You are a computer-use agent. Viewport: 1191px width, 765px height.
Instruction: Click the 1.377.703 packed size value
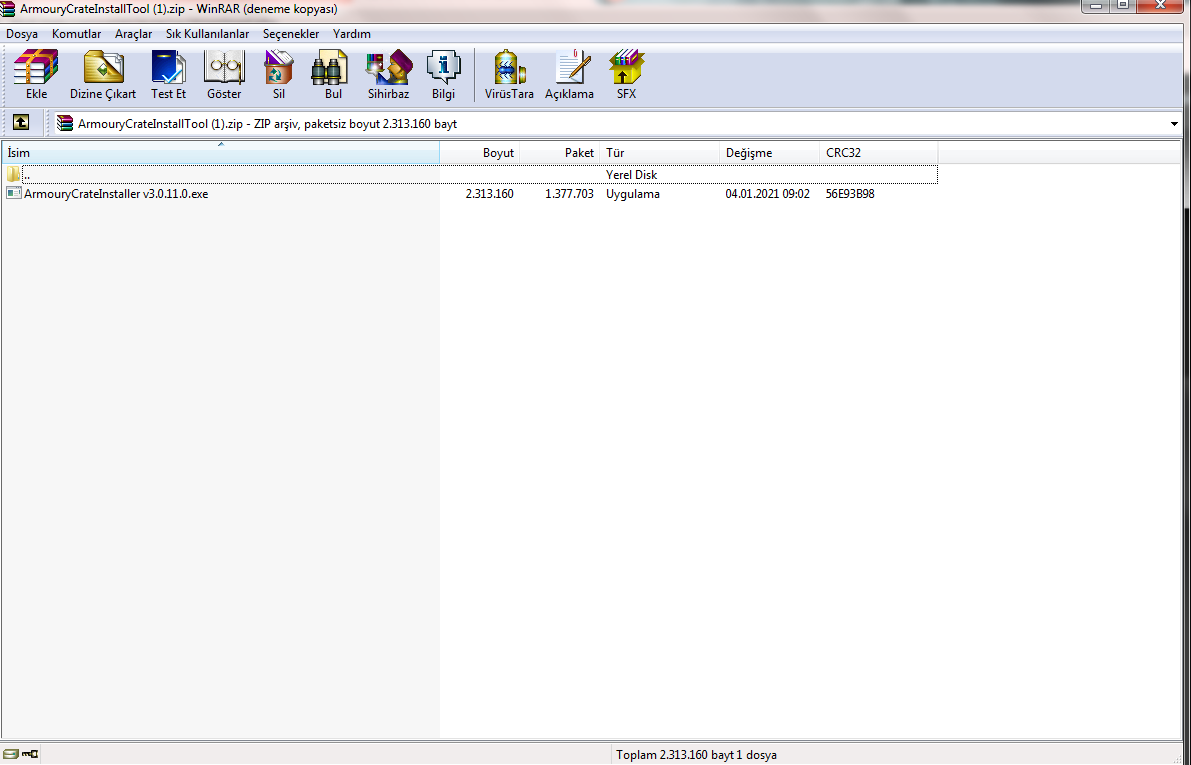(569, 194)
